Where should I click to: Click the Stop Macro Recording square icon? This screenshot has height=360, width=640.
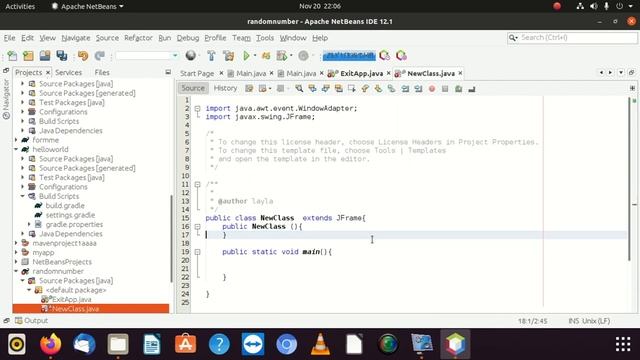[445, 89]
